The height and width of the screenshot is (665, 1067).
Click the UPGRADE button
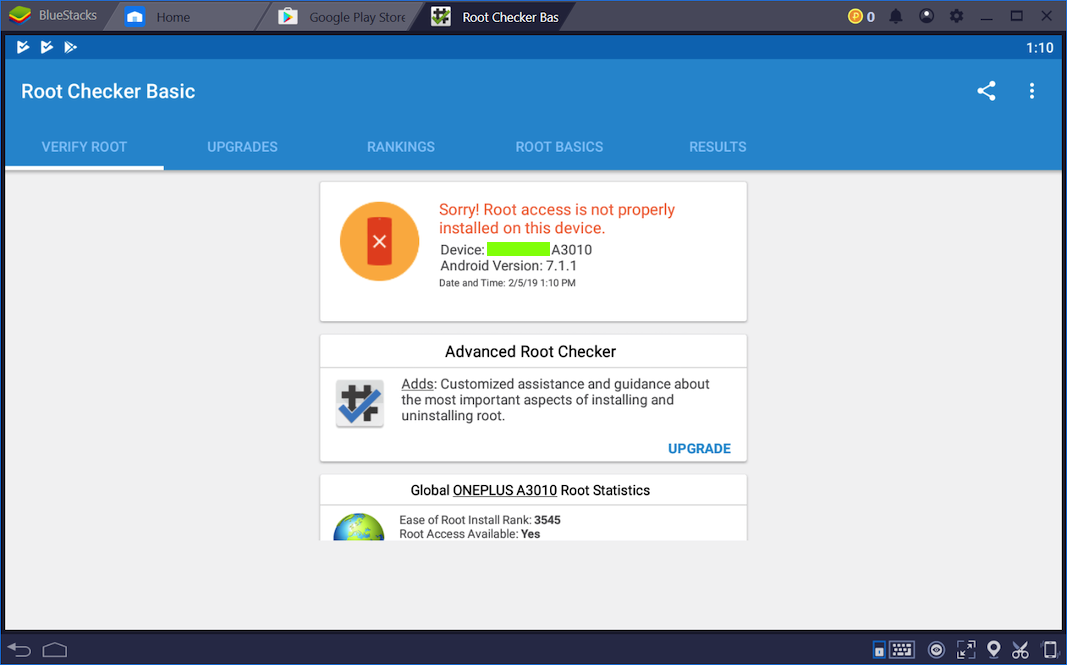click(x=699, y=449)
